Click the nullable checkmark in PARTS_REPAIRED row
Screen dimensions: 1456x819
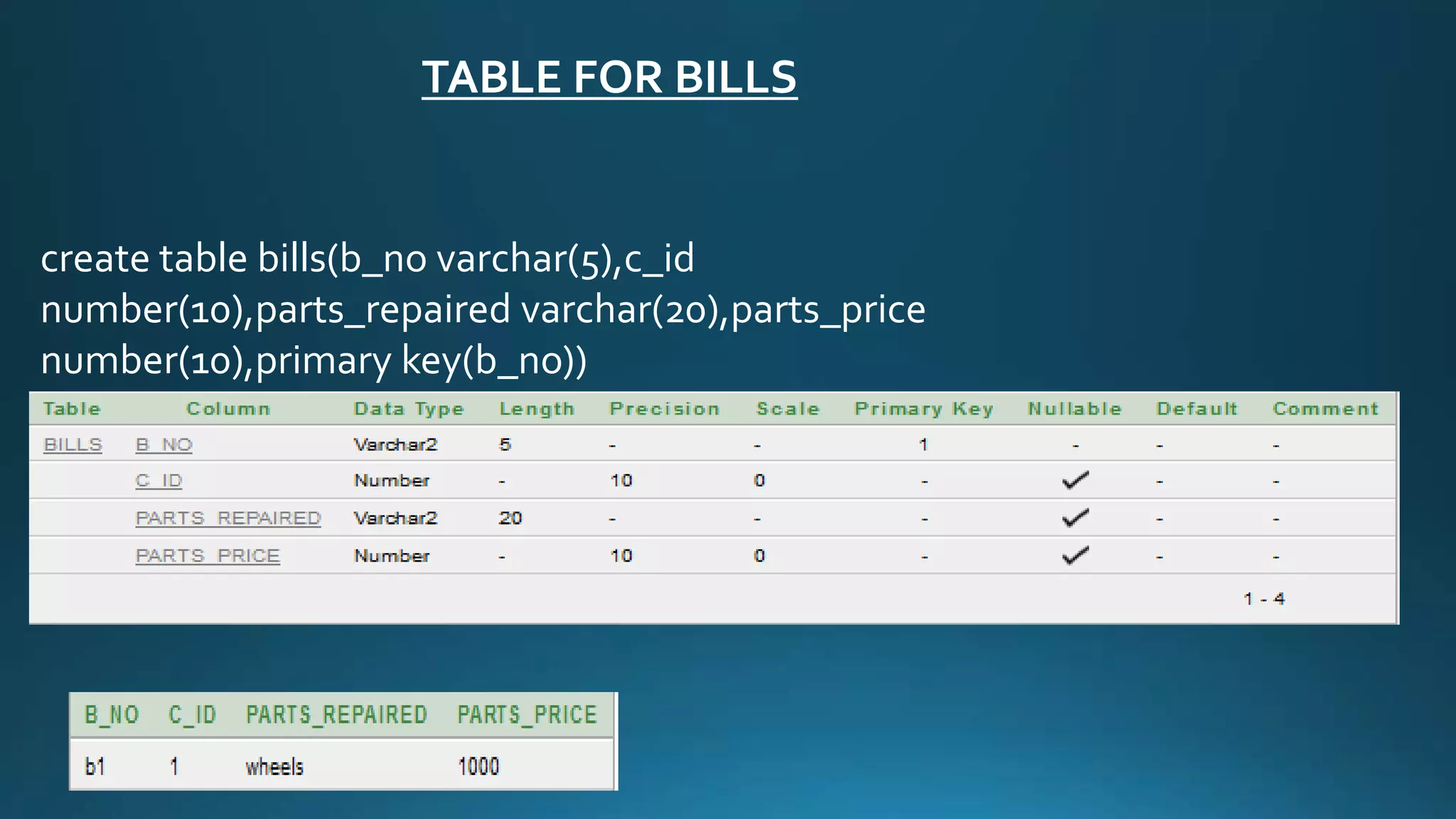tap(1075, 518)
